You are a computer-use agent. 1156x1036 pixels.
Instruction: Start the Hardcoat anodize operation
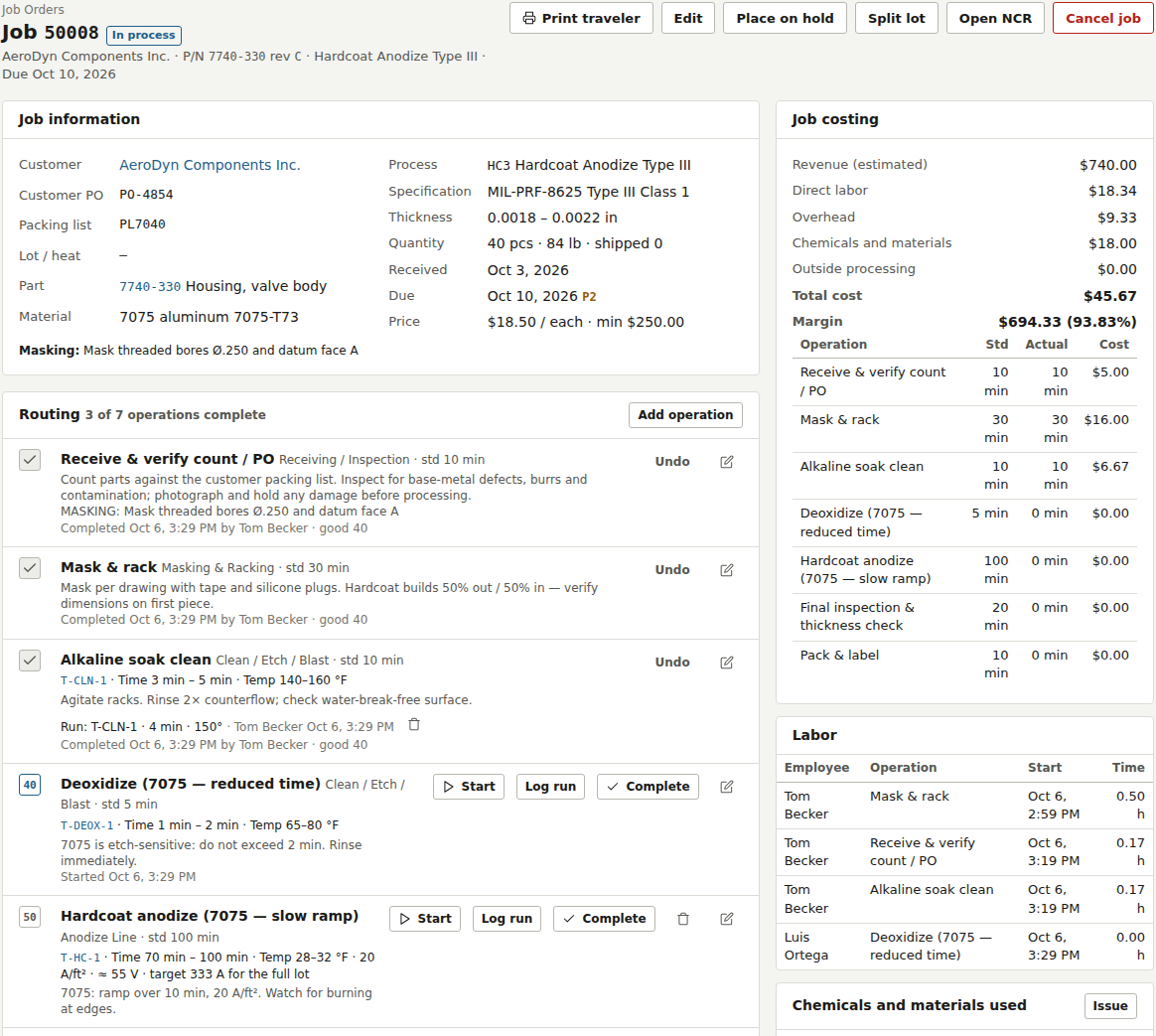[x=425, y=919]
